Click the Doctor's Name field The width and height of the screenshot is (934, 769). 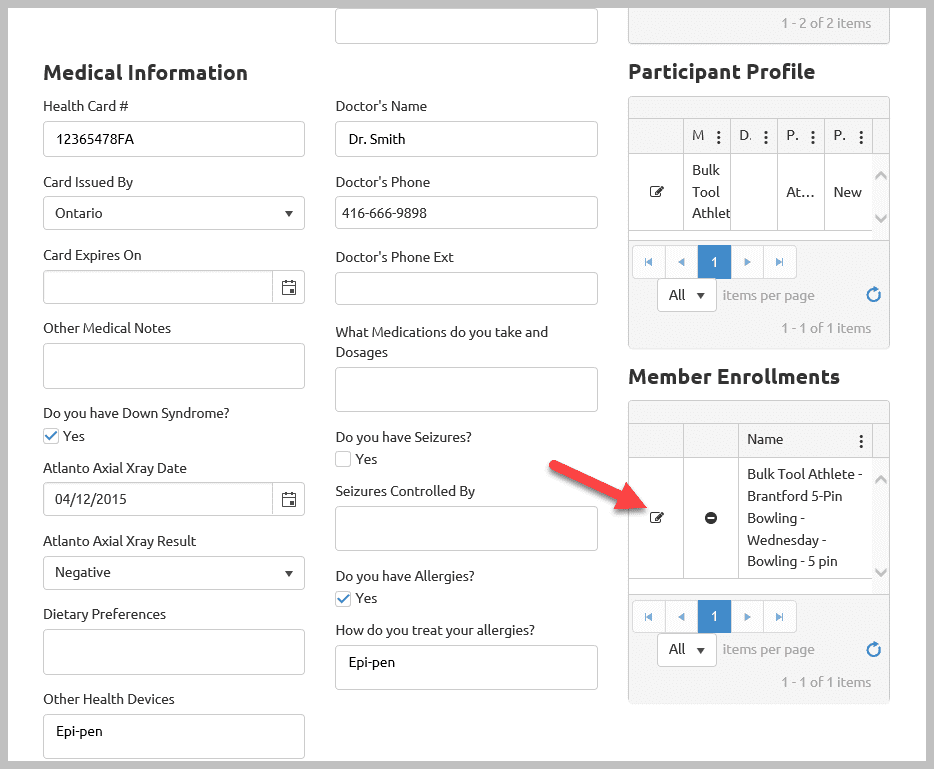click(x=466, y=139)
